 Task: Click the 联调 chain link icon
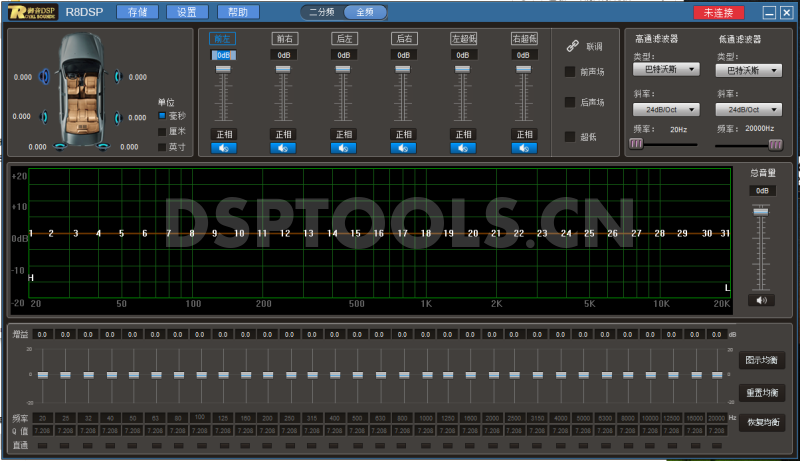tap(573, 46)
